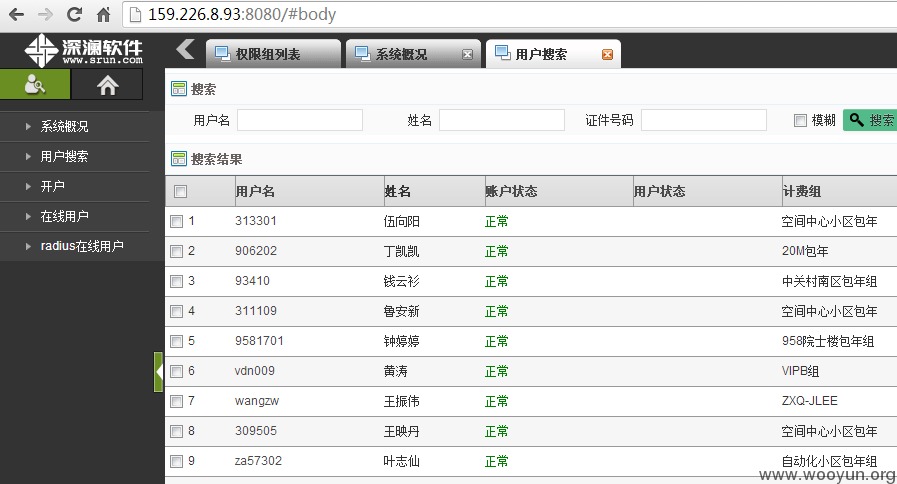Click the tab-scroll left chevron arrow
897x484 pixels.
185,50
